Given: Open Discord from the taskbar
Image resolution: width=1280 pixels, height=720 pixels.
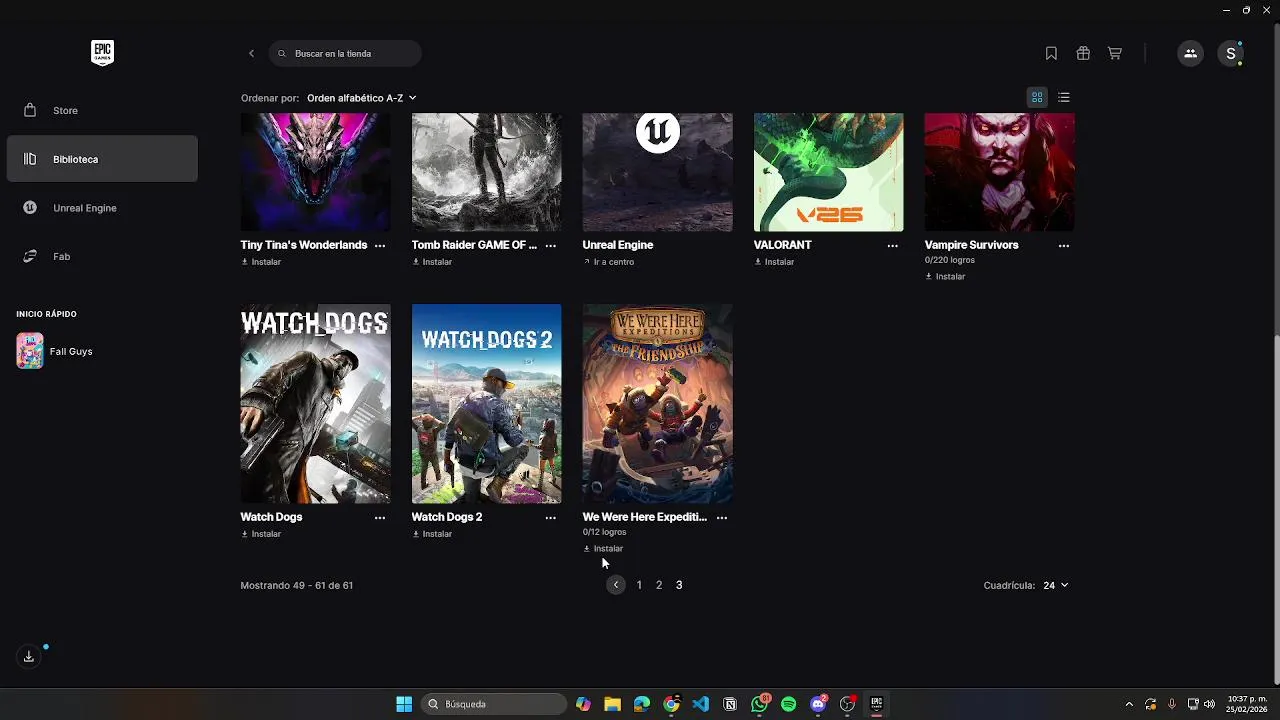Looking at the screenshot, I should pyautogui.click(x=818, y=704).
